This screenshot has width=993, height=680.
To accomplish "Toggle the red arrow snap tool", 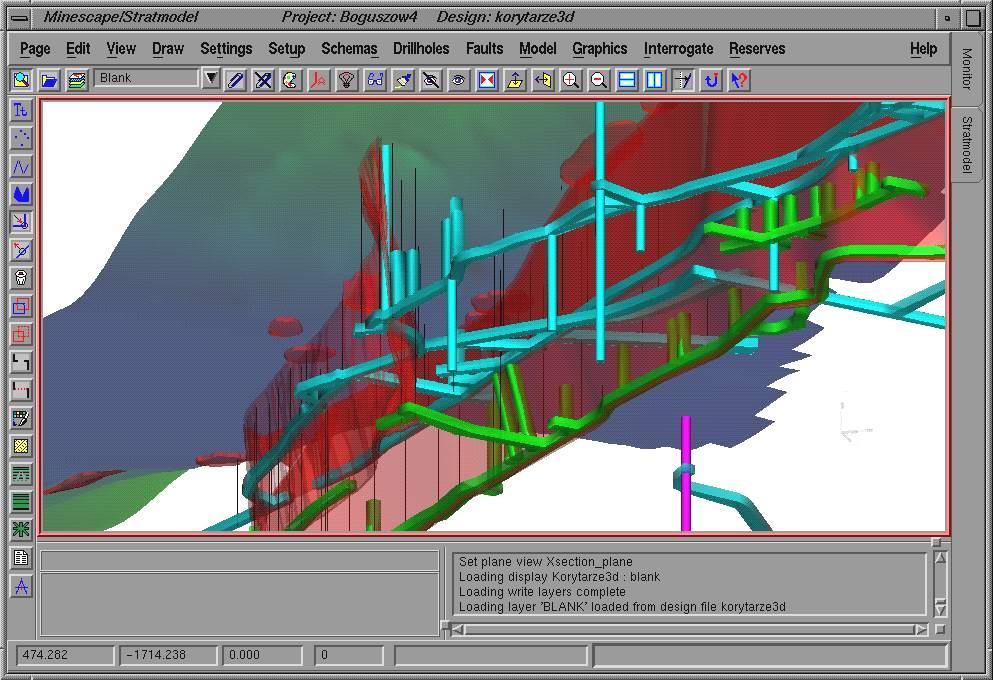I will [x=21, y=222].
